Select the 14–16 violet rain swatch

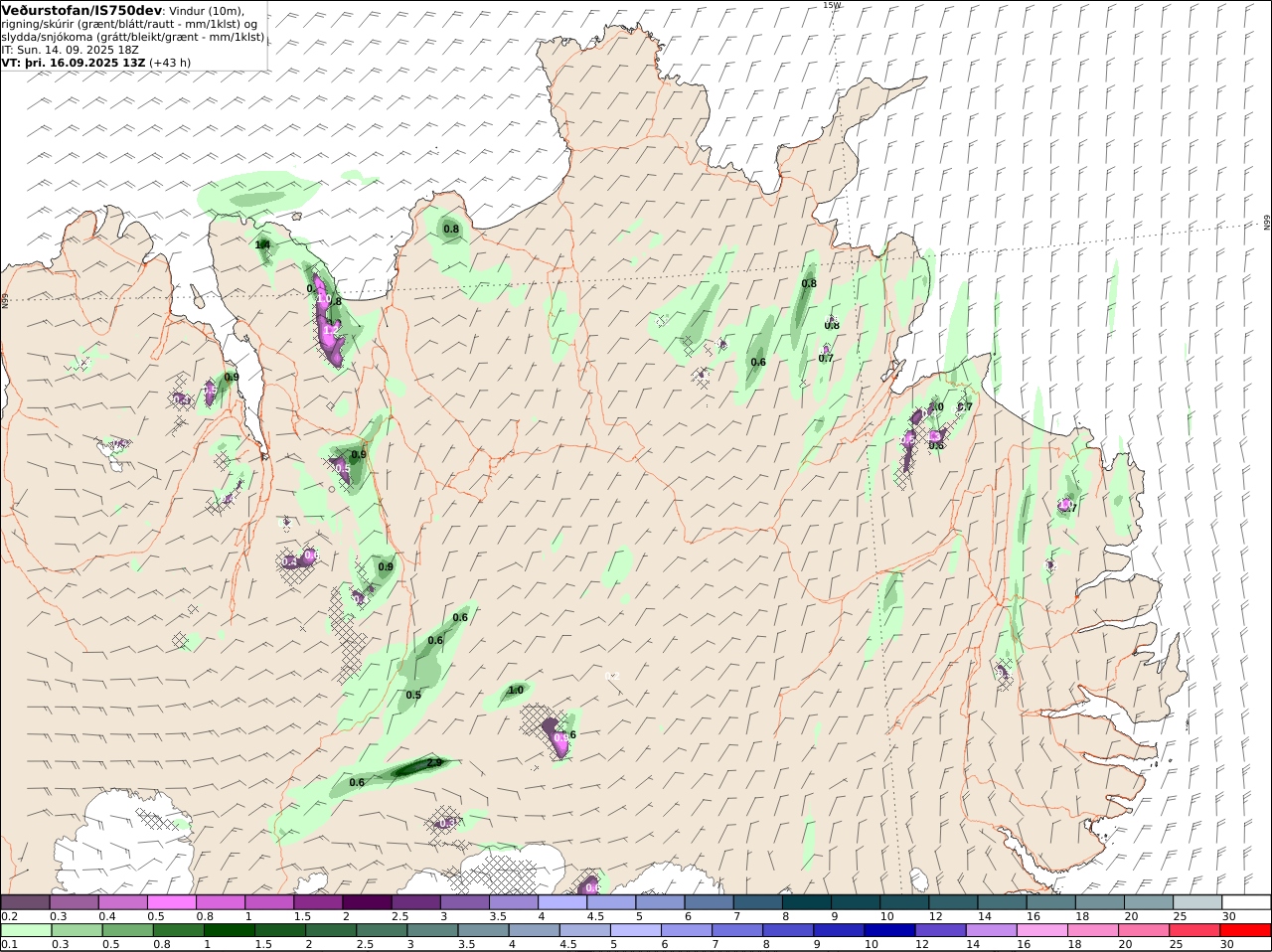coord(991,931)
